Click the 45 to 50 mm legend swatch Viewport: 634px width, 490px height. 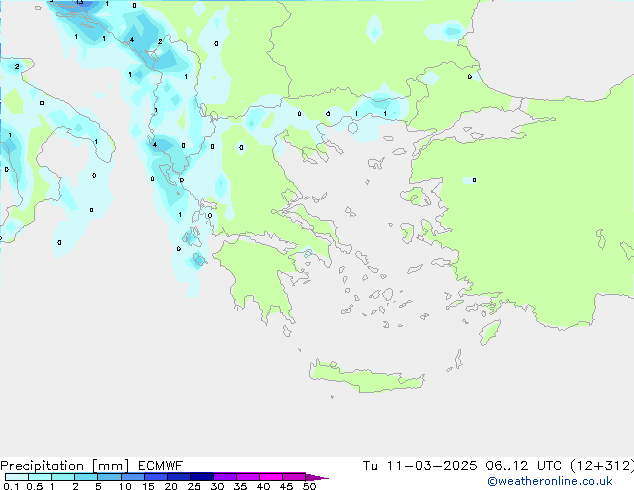(294, 477)
